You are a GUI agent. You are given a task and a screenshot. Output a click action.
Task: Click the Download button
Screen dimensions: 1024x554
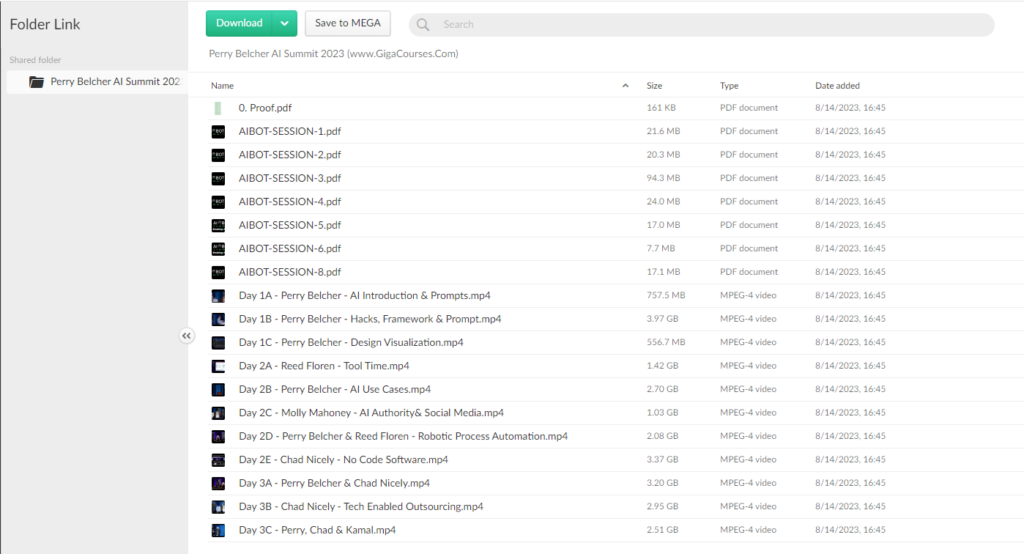[239, 24]
